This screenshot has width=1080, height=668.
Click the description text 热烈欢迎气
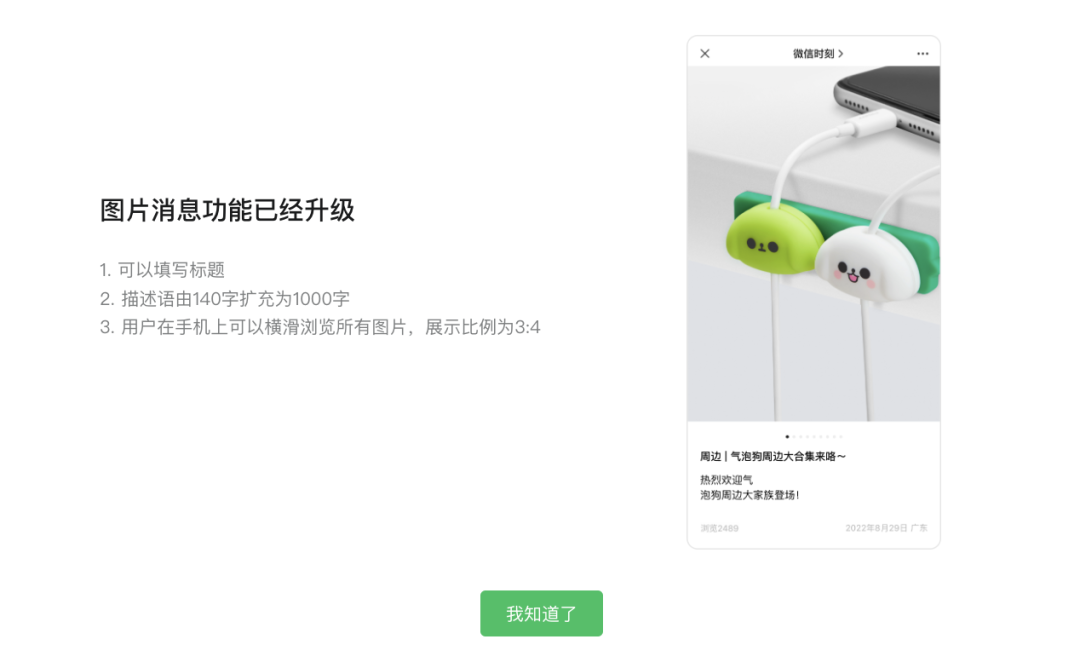pos(727,479)
